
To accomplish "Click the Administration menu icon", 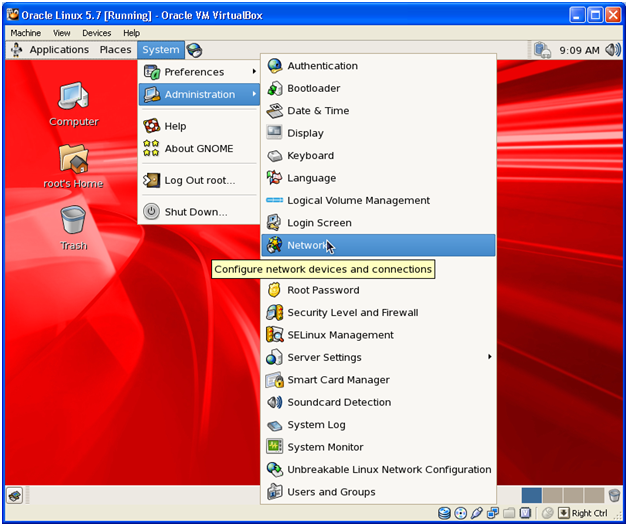I will pos(151,94).
